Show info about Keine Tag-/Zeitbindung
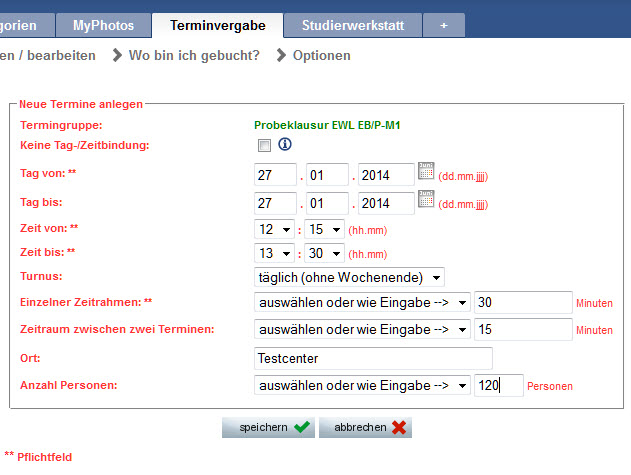Image resolution: width=631 pixels, height=475 pixels. click(x=285, y=144)
